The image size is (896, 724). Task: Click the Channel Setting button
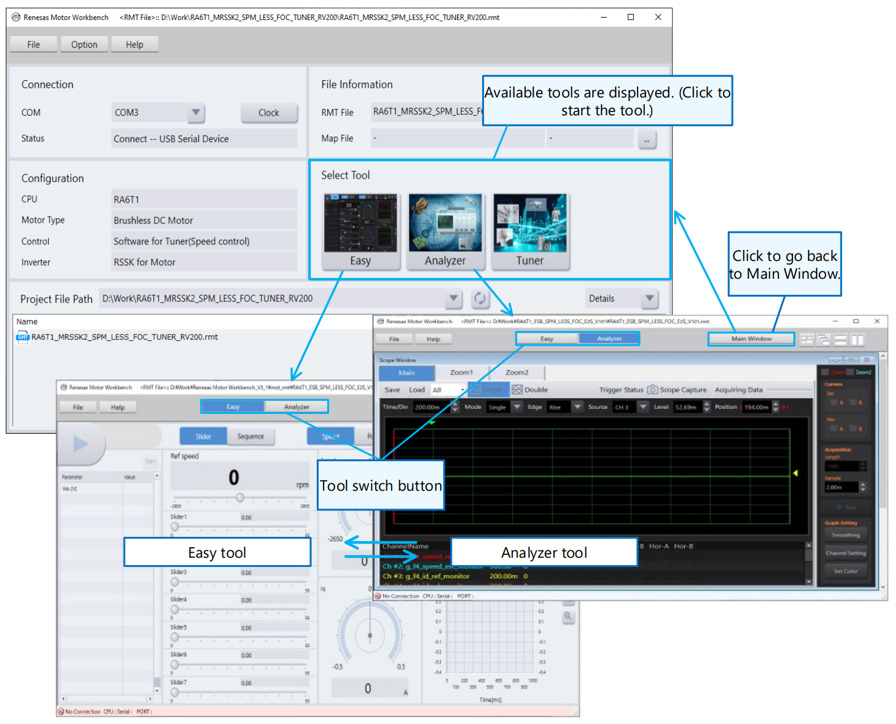[x=846, y=553]
